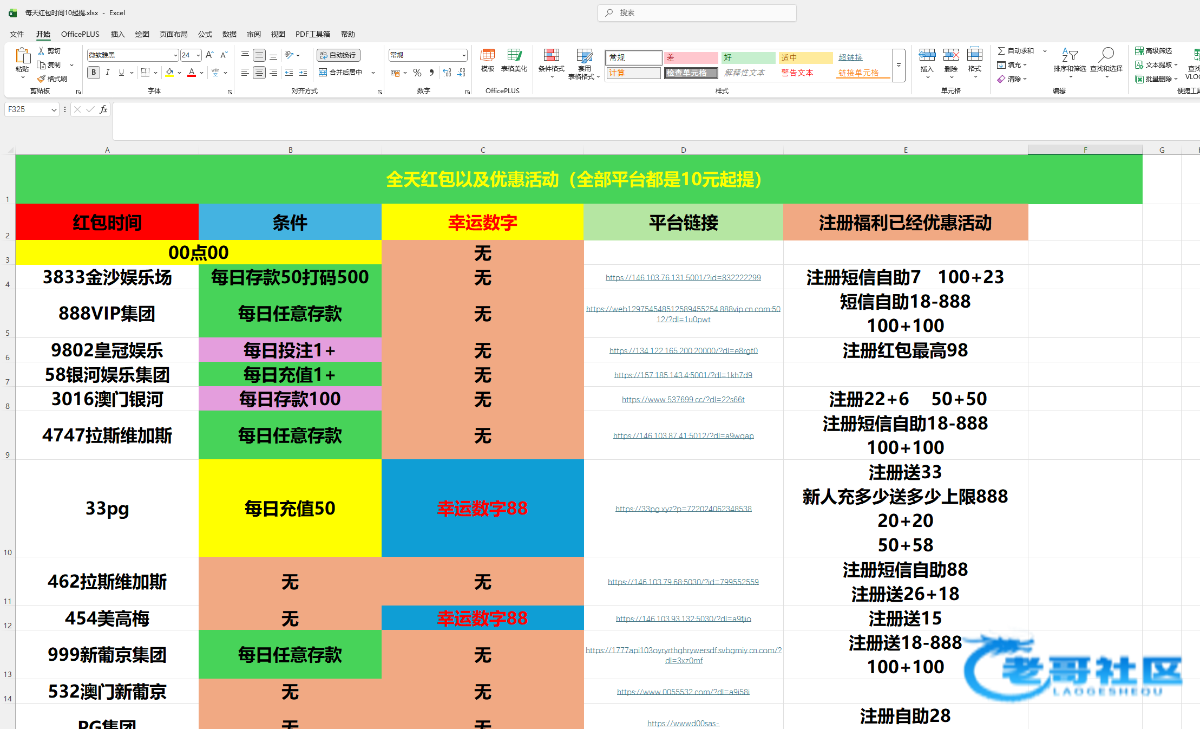Viewport: 1200px width, 729px height.
Task: Toggle Bold formatting
Action: 93,73
